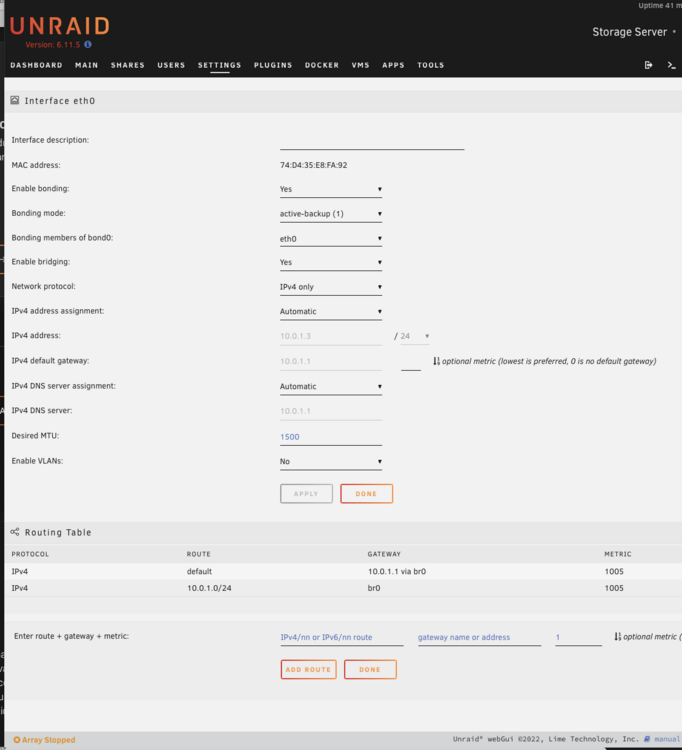Switch to the Docker tab

(322, 65)
